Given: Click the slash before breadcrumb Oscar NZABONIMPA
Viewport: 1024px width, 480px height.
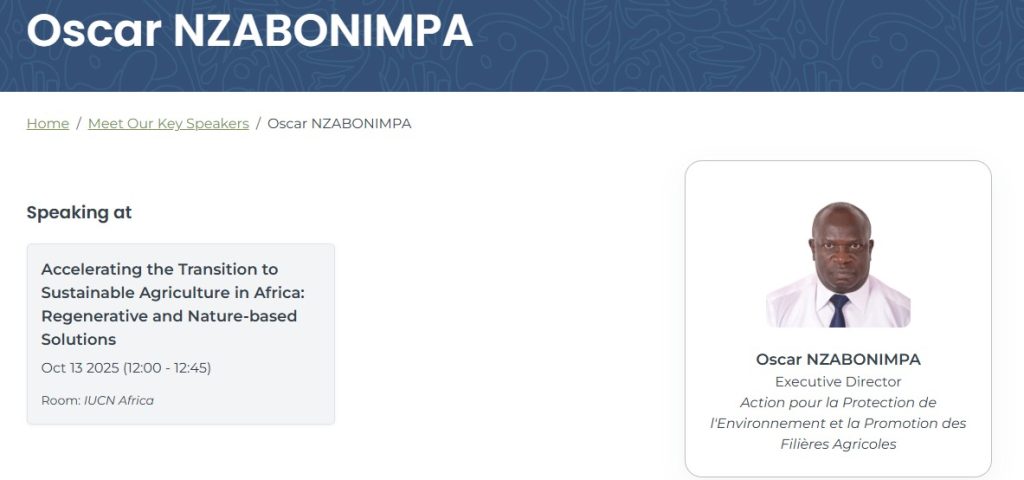Looking at the screenshot, I should [258, 123].
